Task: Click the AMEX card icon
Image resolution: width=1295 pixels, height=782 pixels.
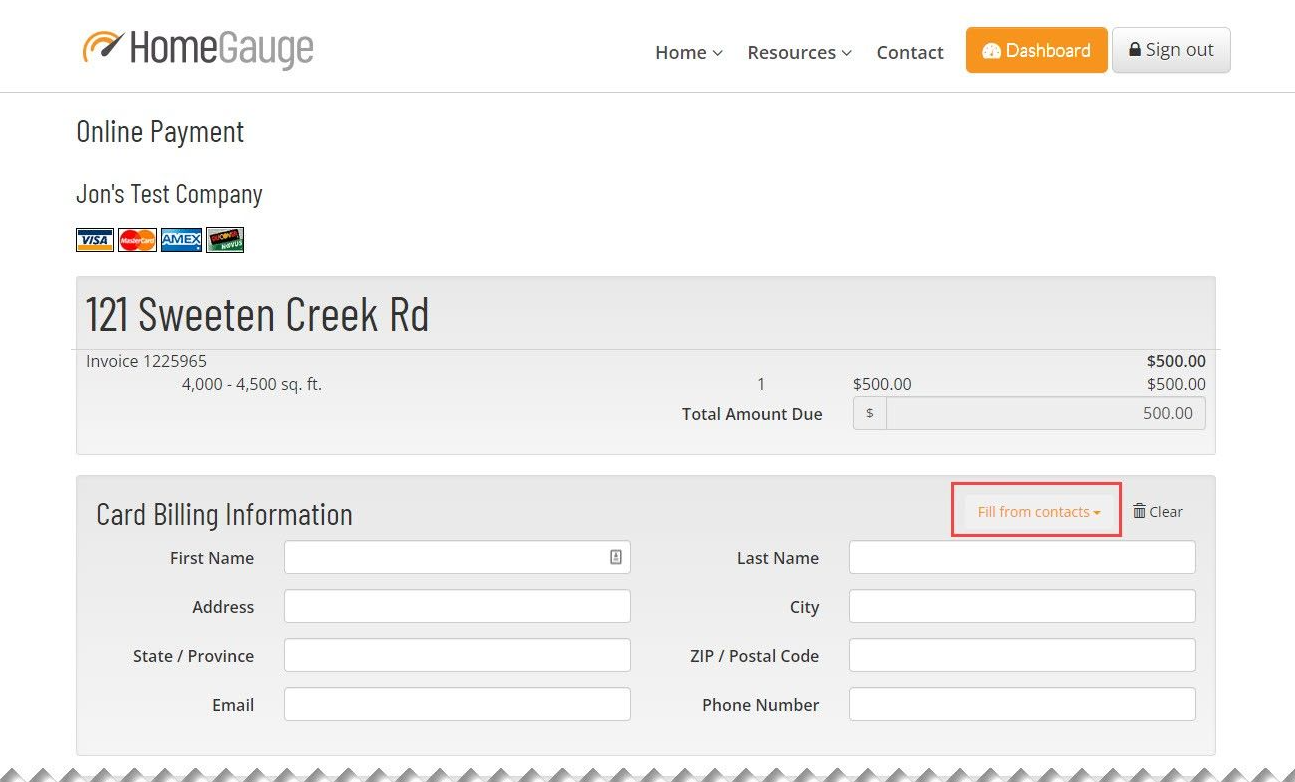Action: 181,240
